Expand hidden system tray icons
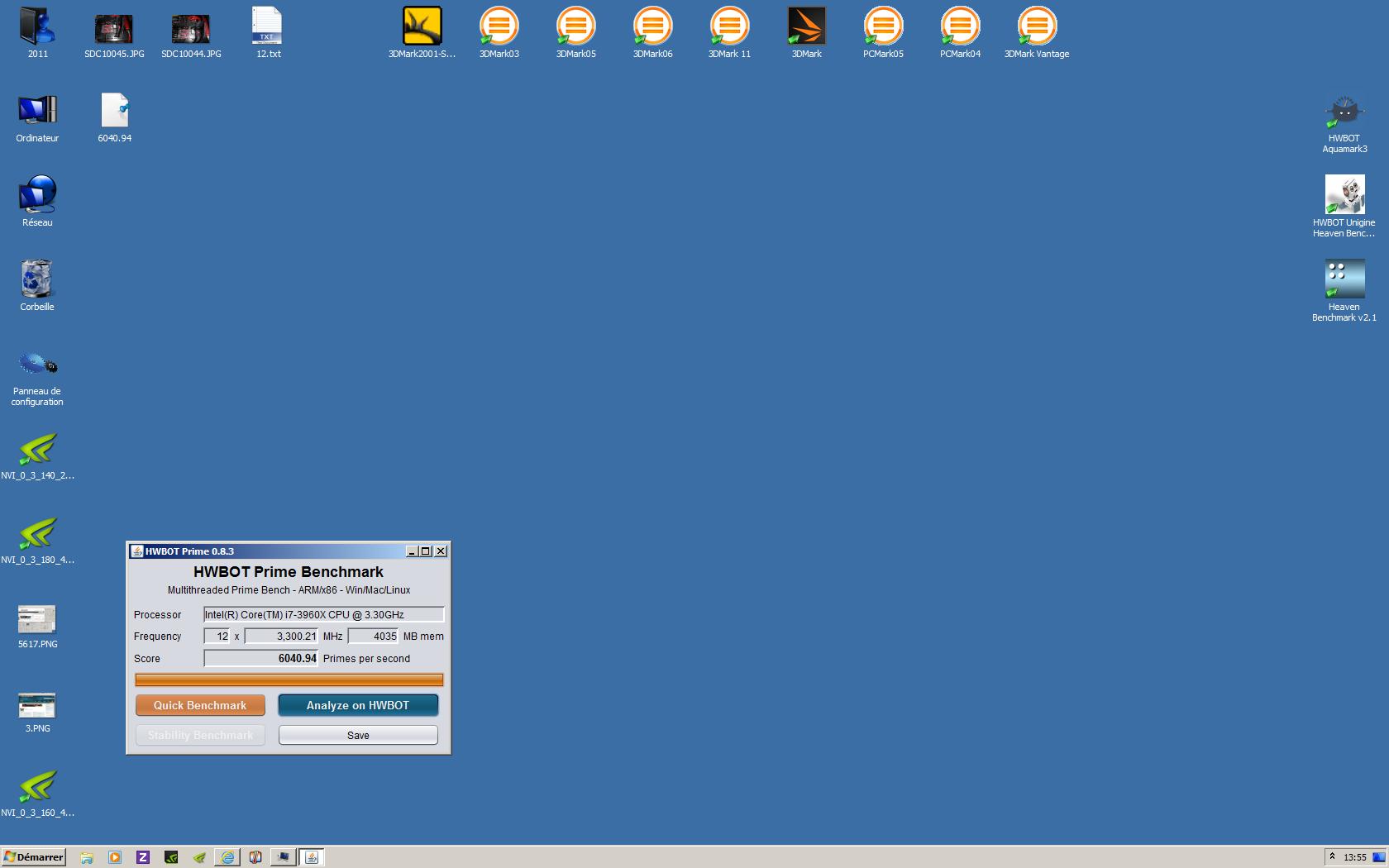1389x868 pixels. click(x=1332, y=857)
